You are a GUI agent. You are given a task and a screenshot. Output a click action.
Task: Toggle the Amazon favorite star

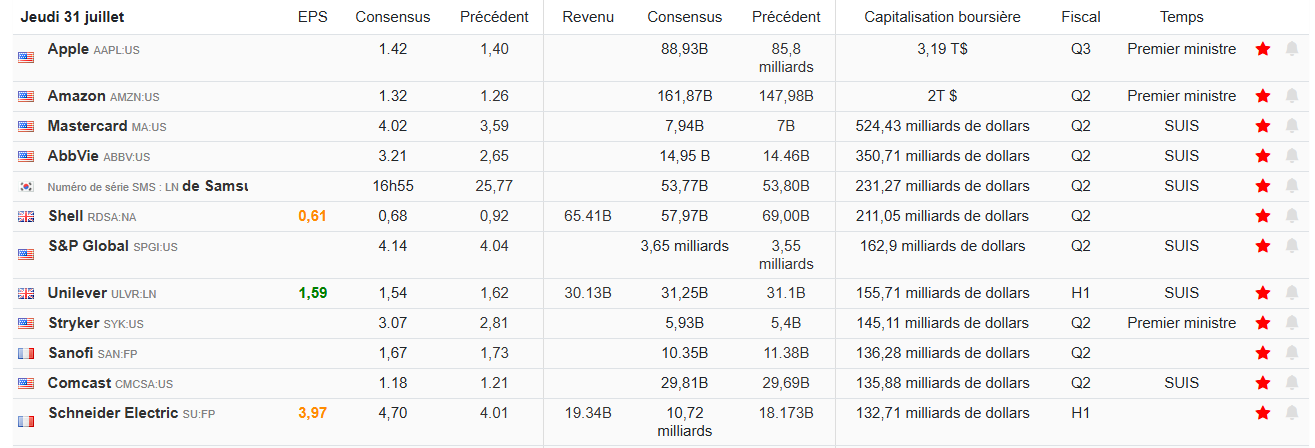(1263, 96)
